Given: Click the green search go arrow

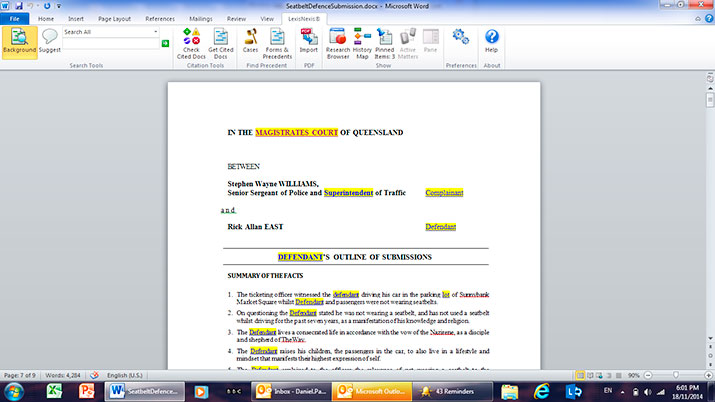Looking at the screenshot, I should (x=165, y=43).
